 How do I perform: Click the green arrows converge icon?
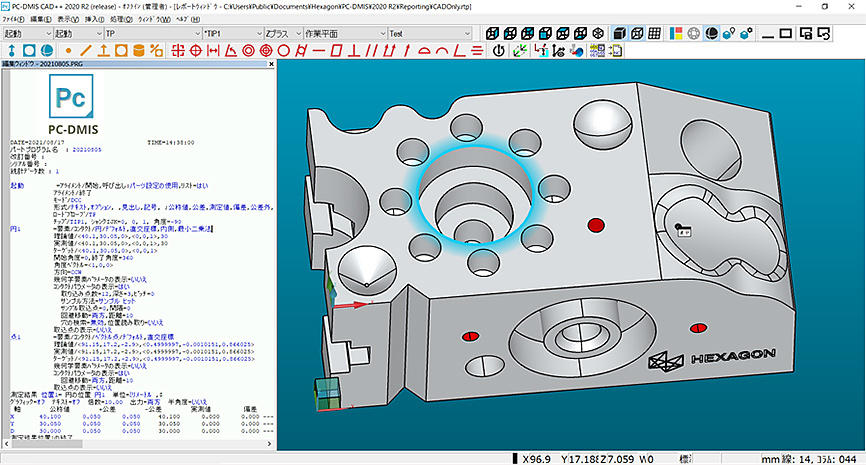(x=520, y=51)
